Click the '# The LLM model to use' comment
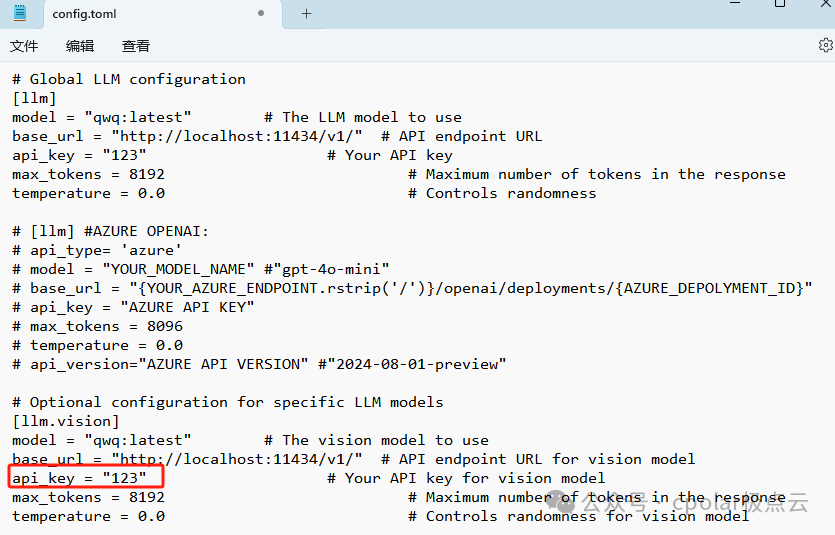 [x=363, y=117]
